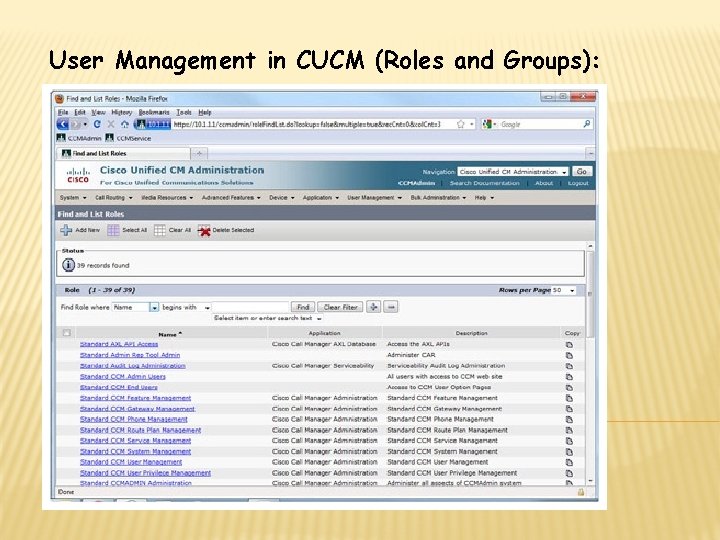Expand the System menu
This screenshot has width=720, height=540.
pyautogui.click(x=73, y=197)
